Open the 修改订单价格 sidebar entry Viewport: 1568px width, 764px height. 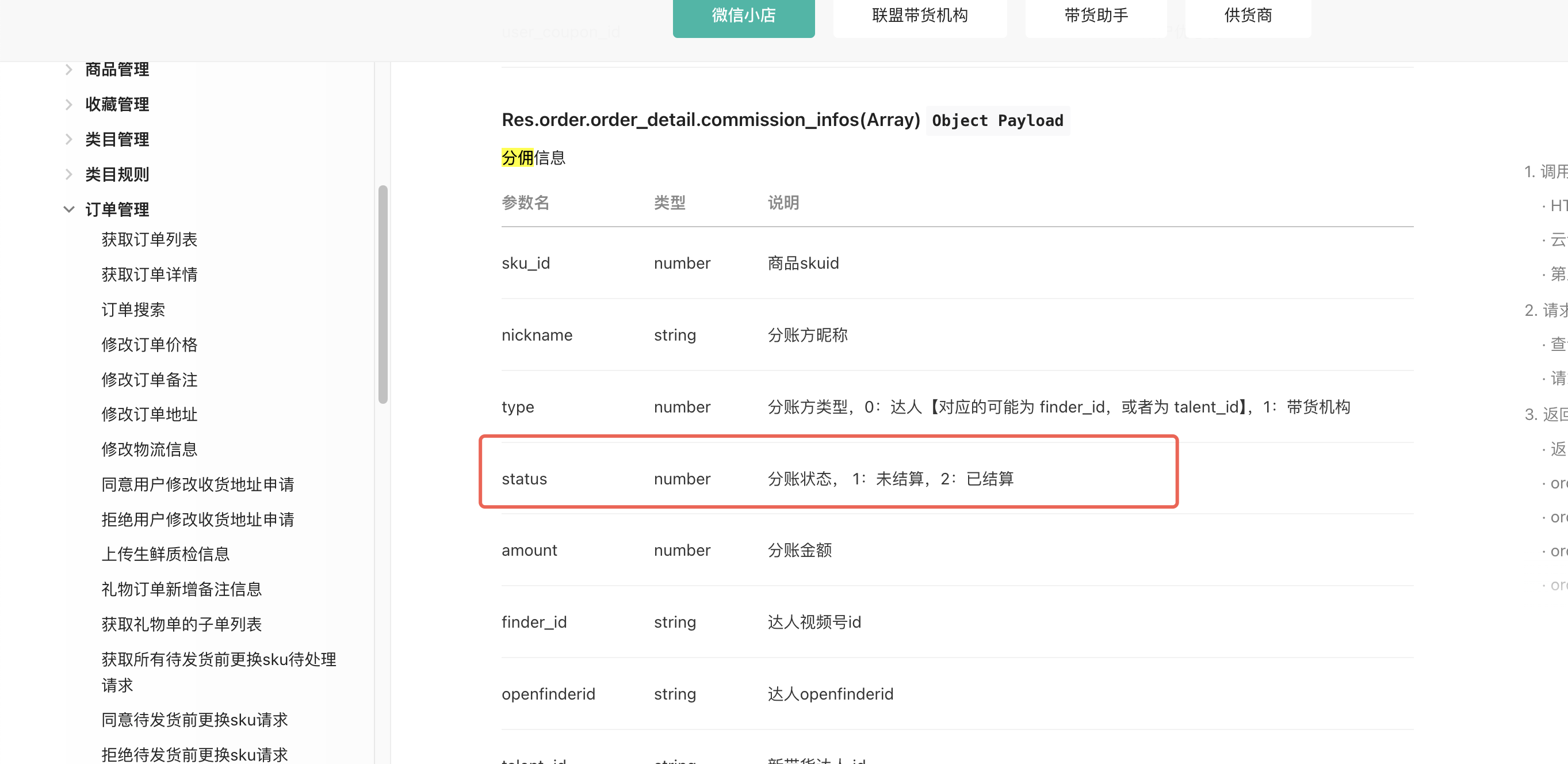tap(149, 345)
